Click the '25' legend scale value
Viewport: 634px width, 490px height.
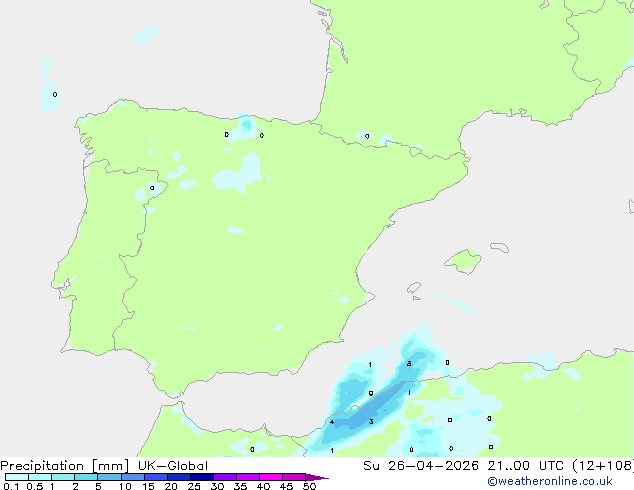[x=194, y=486]
